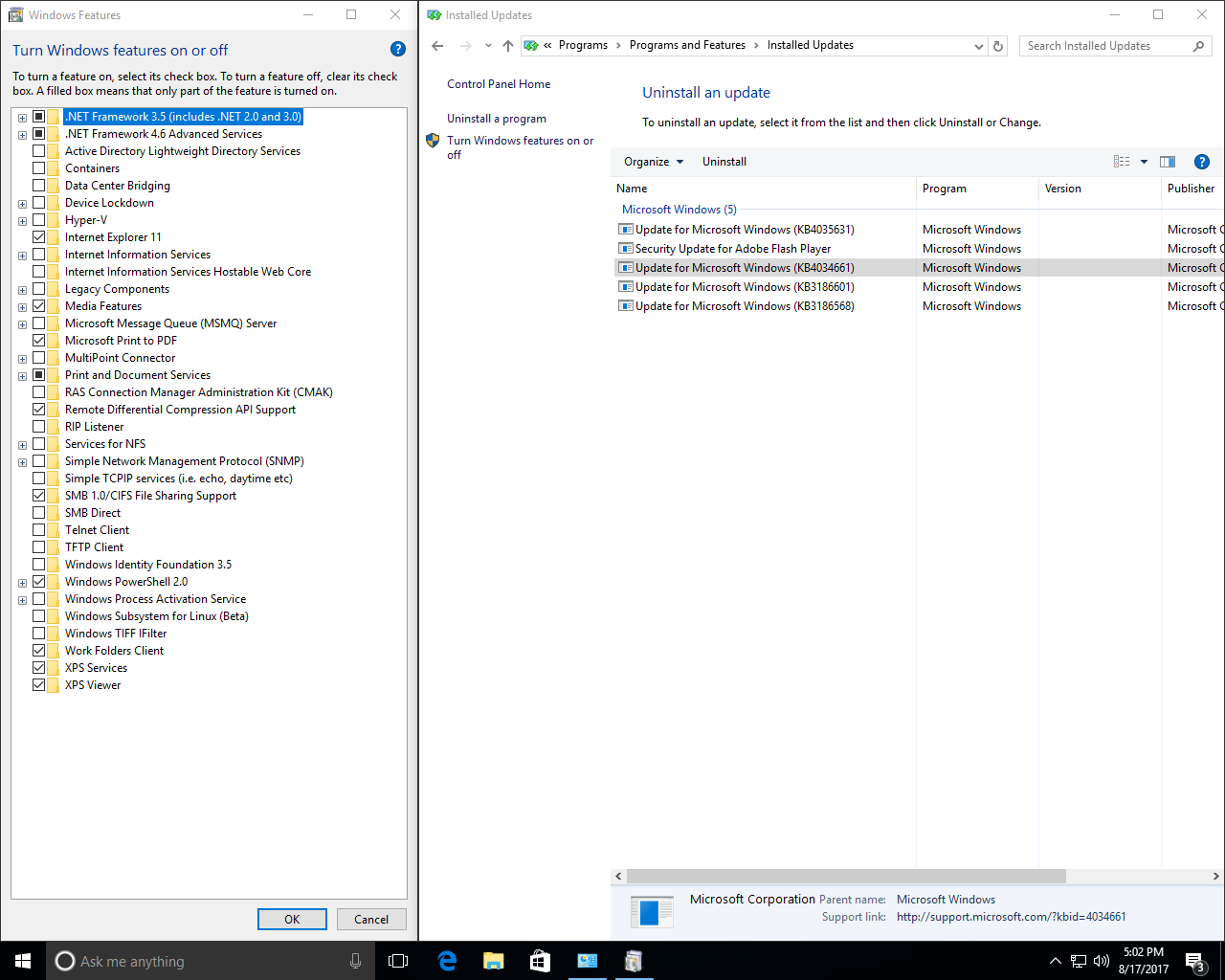Open Uninstall a program link
This screenshot has width=1225, height=980.
[x=497, y=119]
